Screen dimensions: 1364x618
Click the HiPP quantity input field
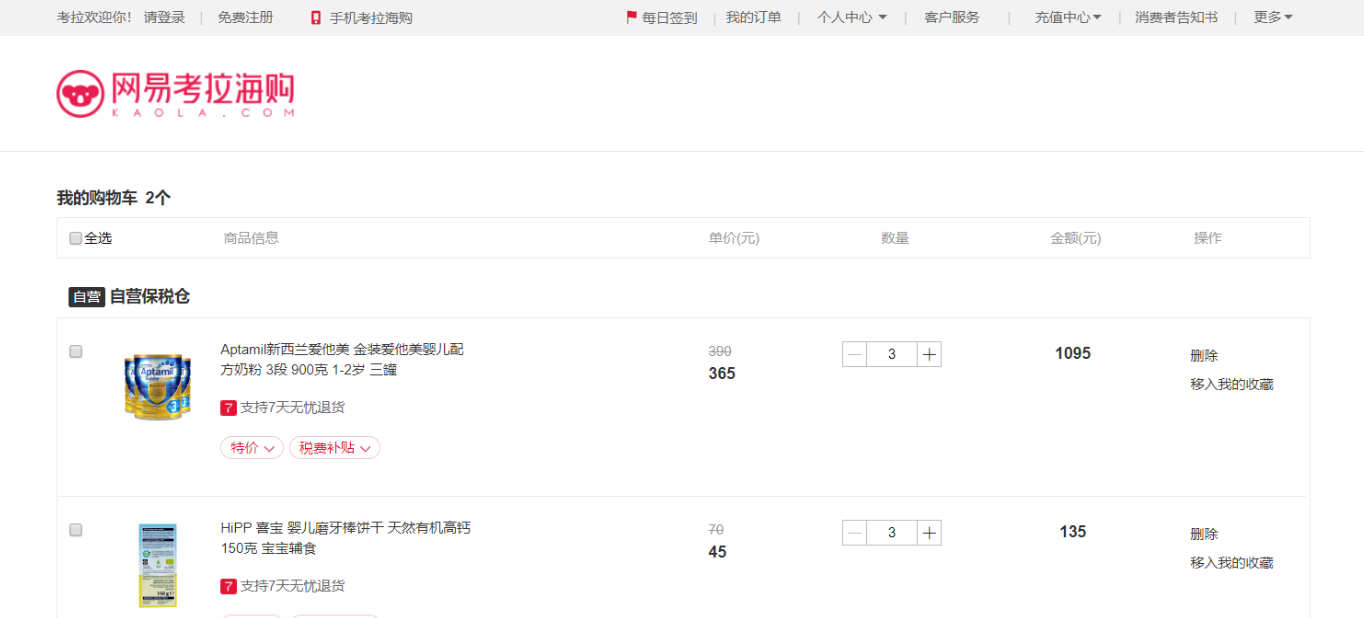pyautogui.click(x=892, y=533)
